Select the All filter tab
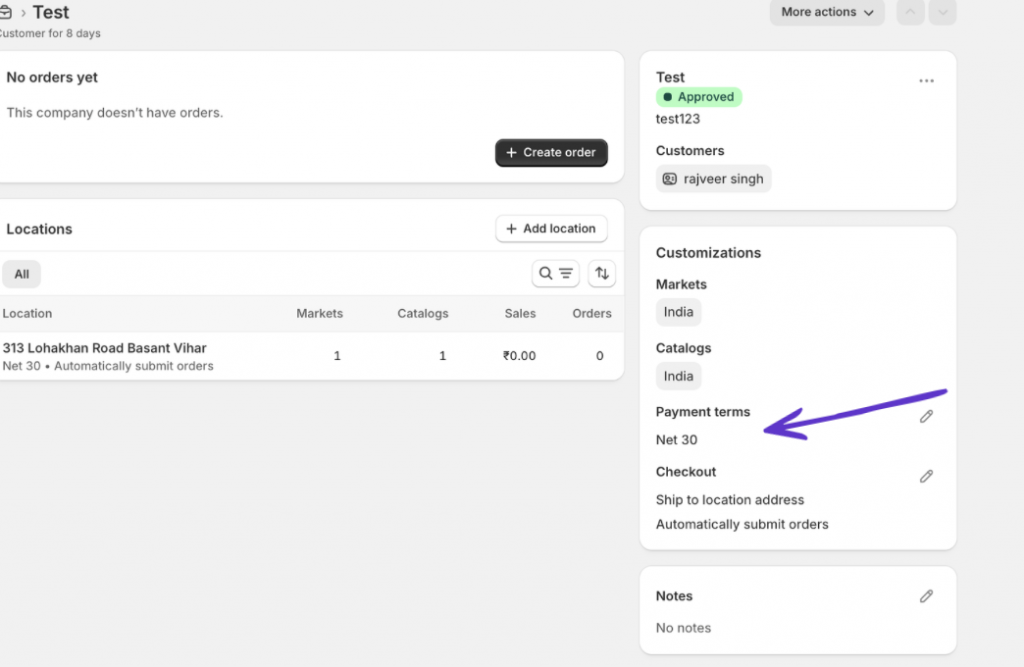The height and width of the screenshot is (667, 1024). (x=21, y=273)
